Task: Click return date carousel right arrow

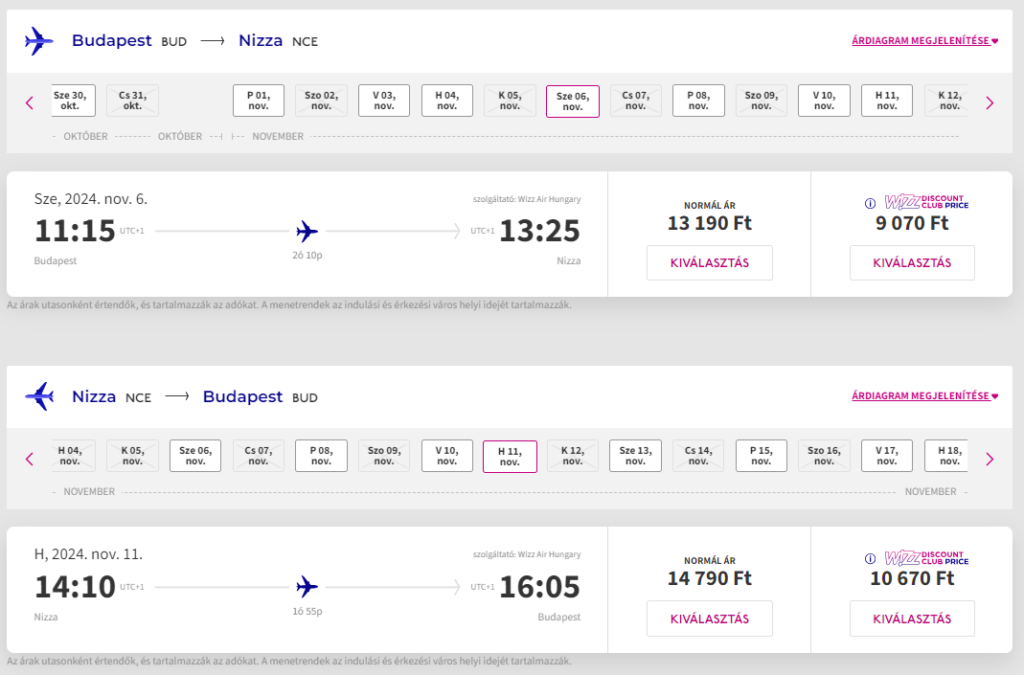Action: (x=990, y=459)
